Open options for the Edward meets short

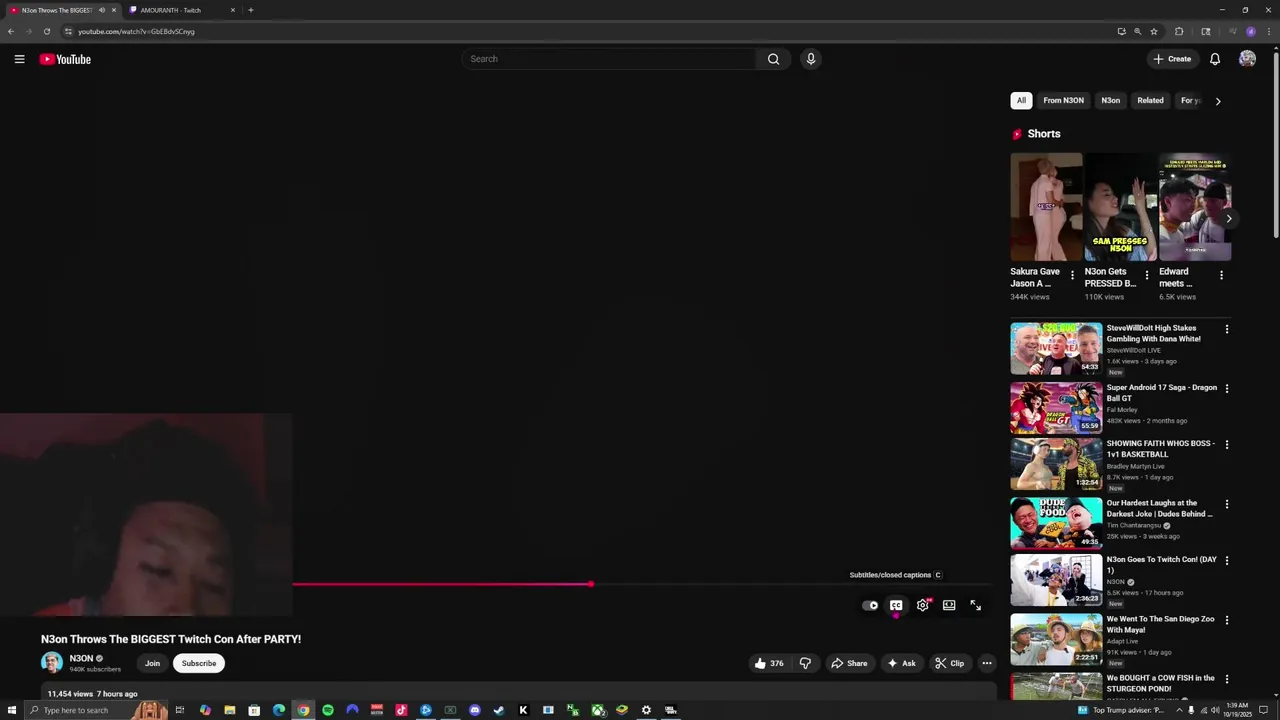coord(1220,275)
